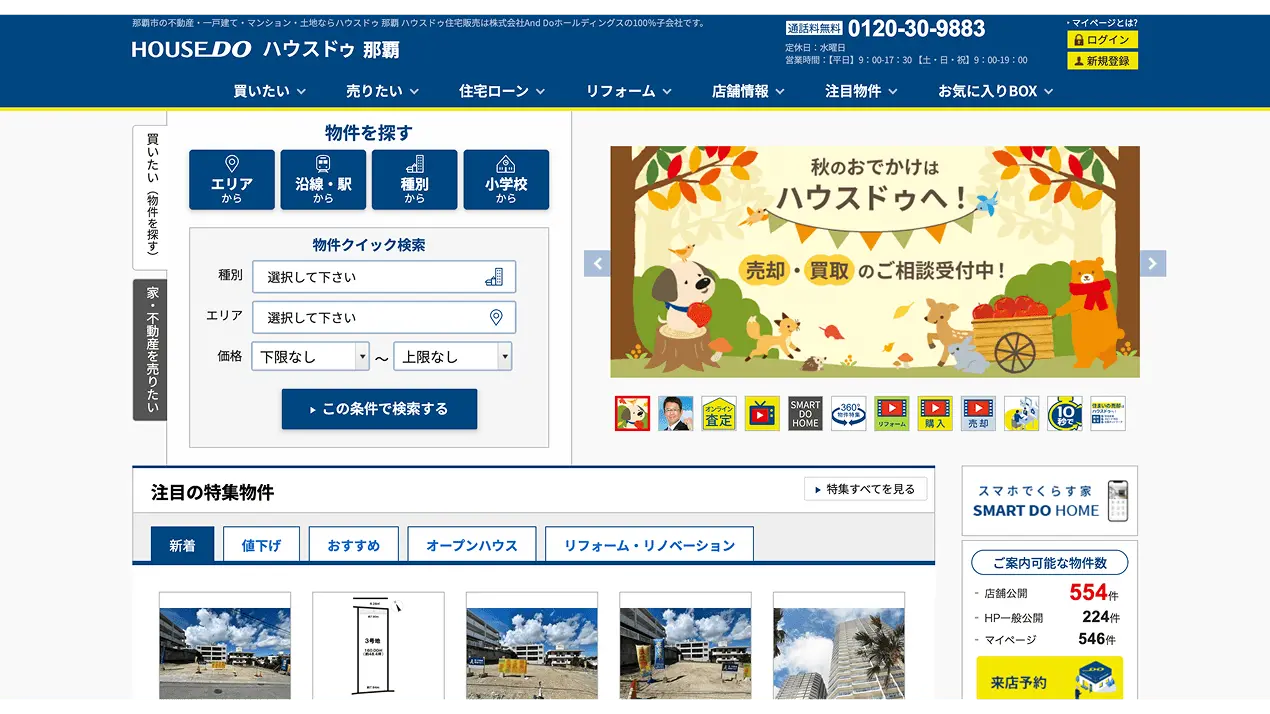
Task: Open the オンライン査定 online assessment icon
Action: [720, 412]
